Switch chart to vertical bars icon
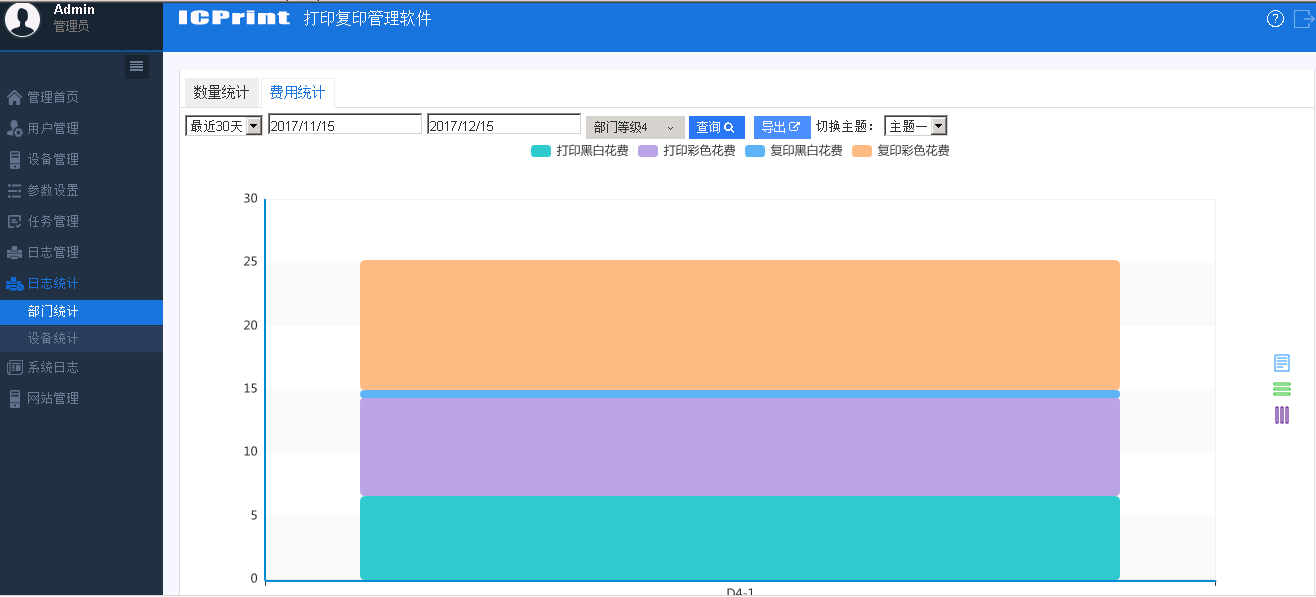Screen dimensions: 1316x597 click(1282, 415)
